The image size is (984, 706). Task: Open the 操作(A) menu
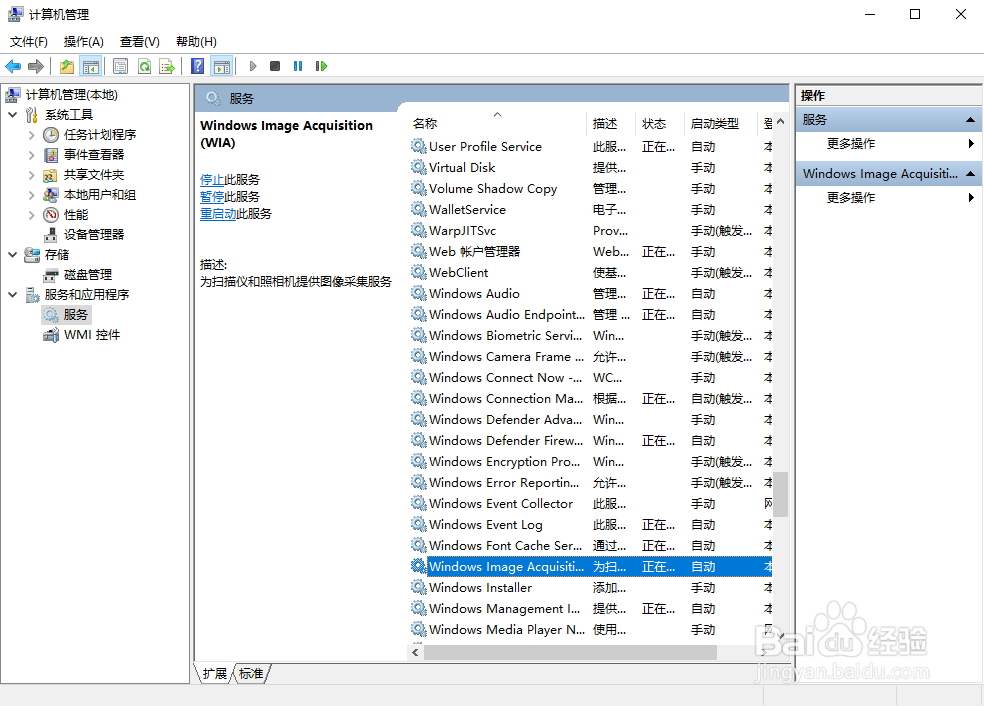point(83,41)
